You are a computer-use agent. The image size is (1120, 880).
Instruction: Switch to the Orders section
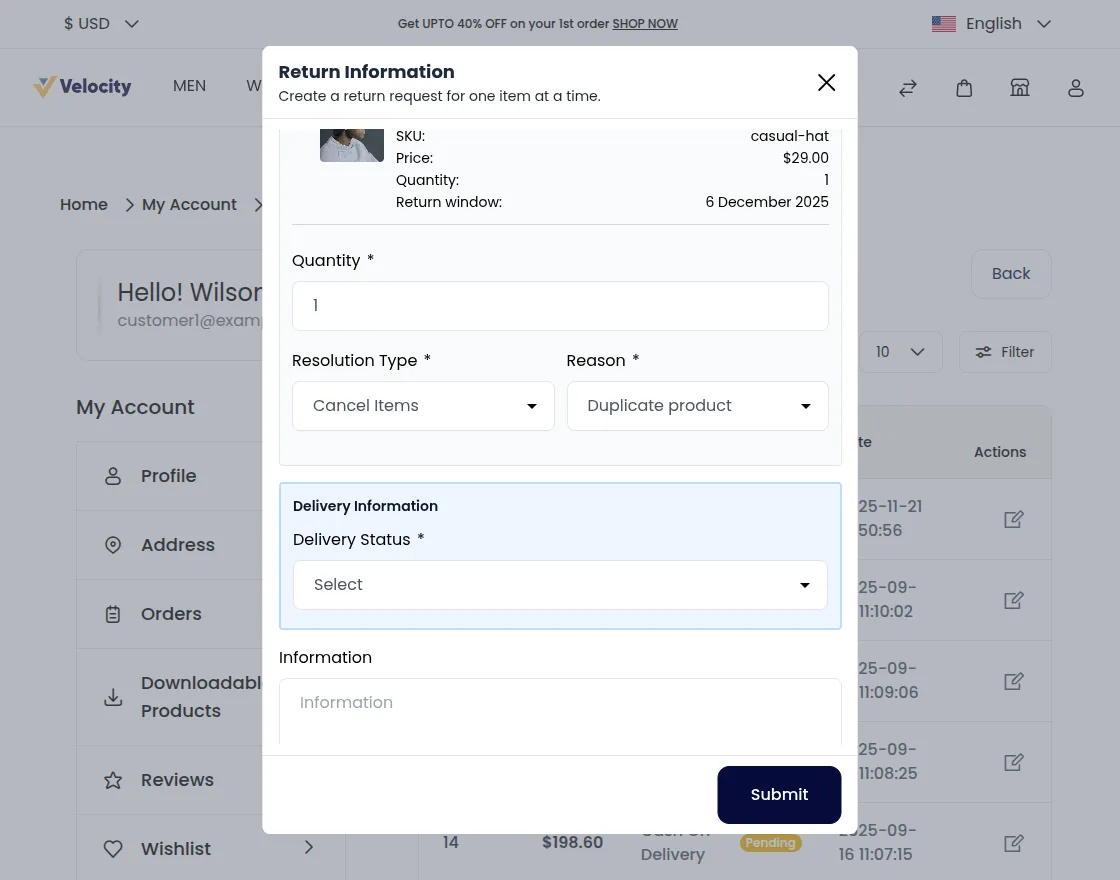170,613
